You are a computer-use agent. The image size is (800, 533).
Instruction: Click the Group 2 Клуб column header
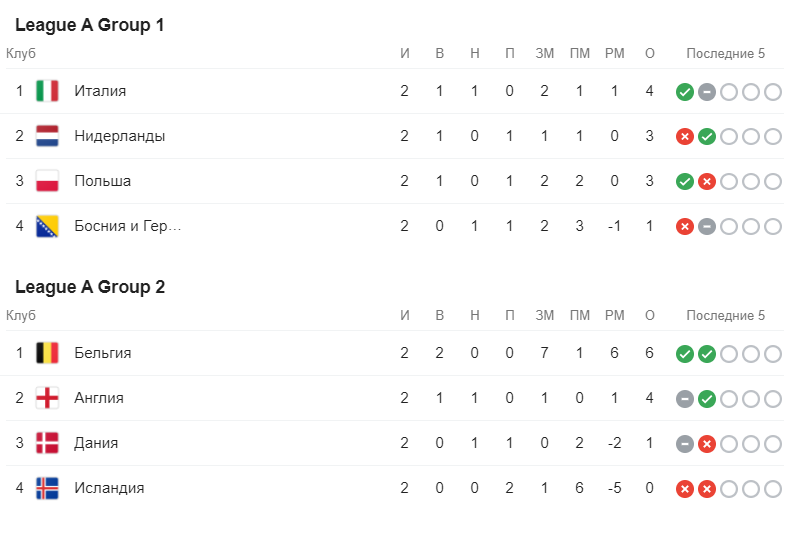(x=21, y=315)
